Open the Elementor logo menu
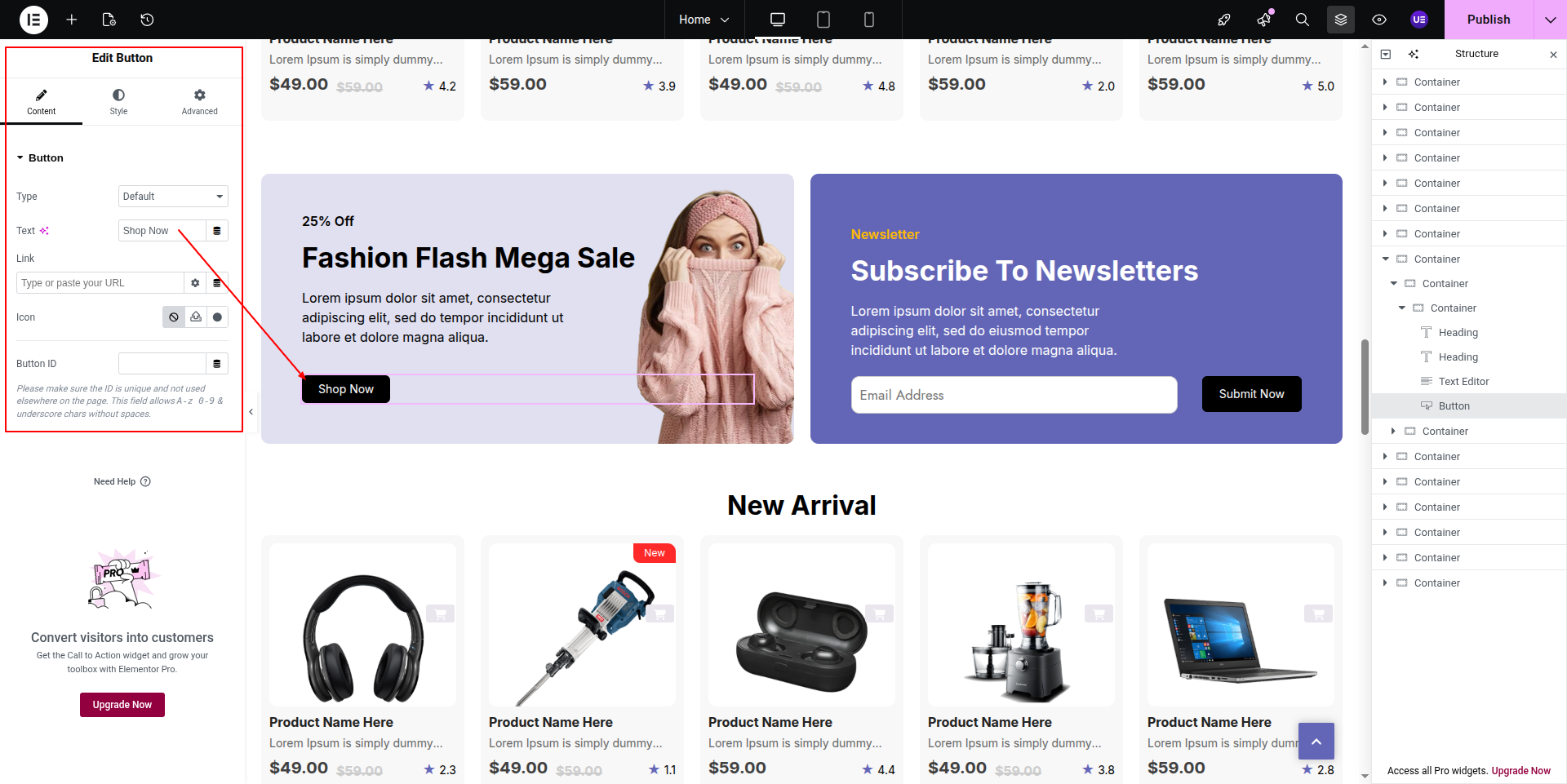The width and height of the screenshot is (1567, 784). click(x=33, y=20)
